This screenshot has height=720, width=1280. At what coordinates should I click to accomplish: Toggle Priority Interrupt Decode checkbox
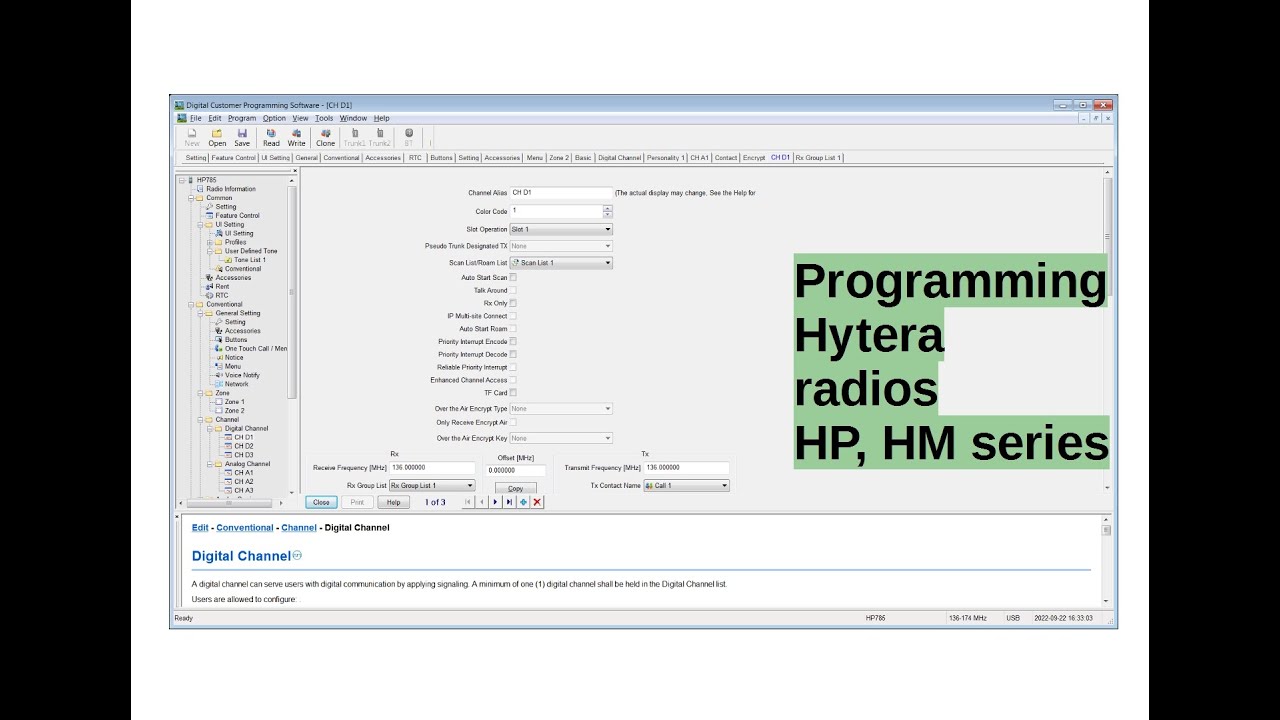coord(513,354)
